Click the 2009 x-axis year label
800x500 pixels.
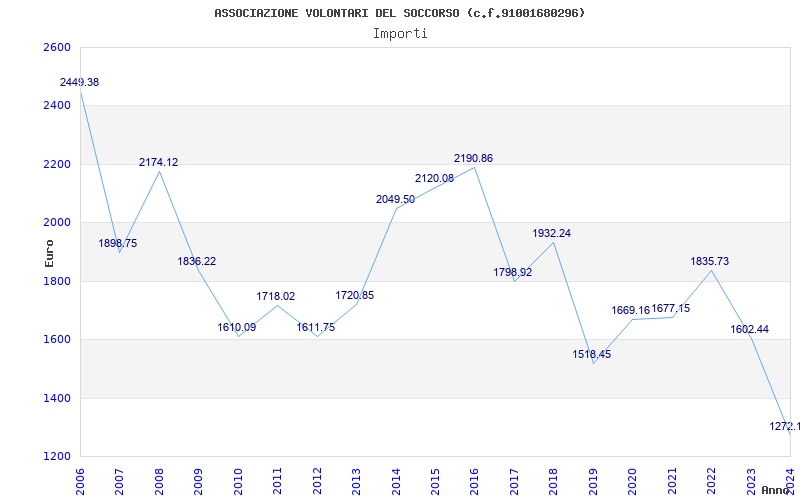tap(198, 482)
